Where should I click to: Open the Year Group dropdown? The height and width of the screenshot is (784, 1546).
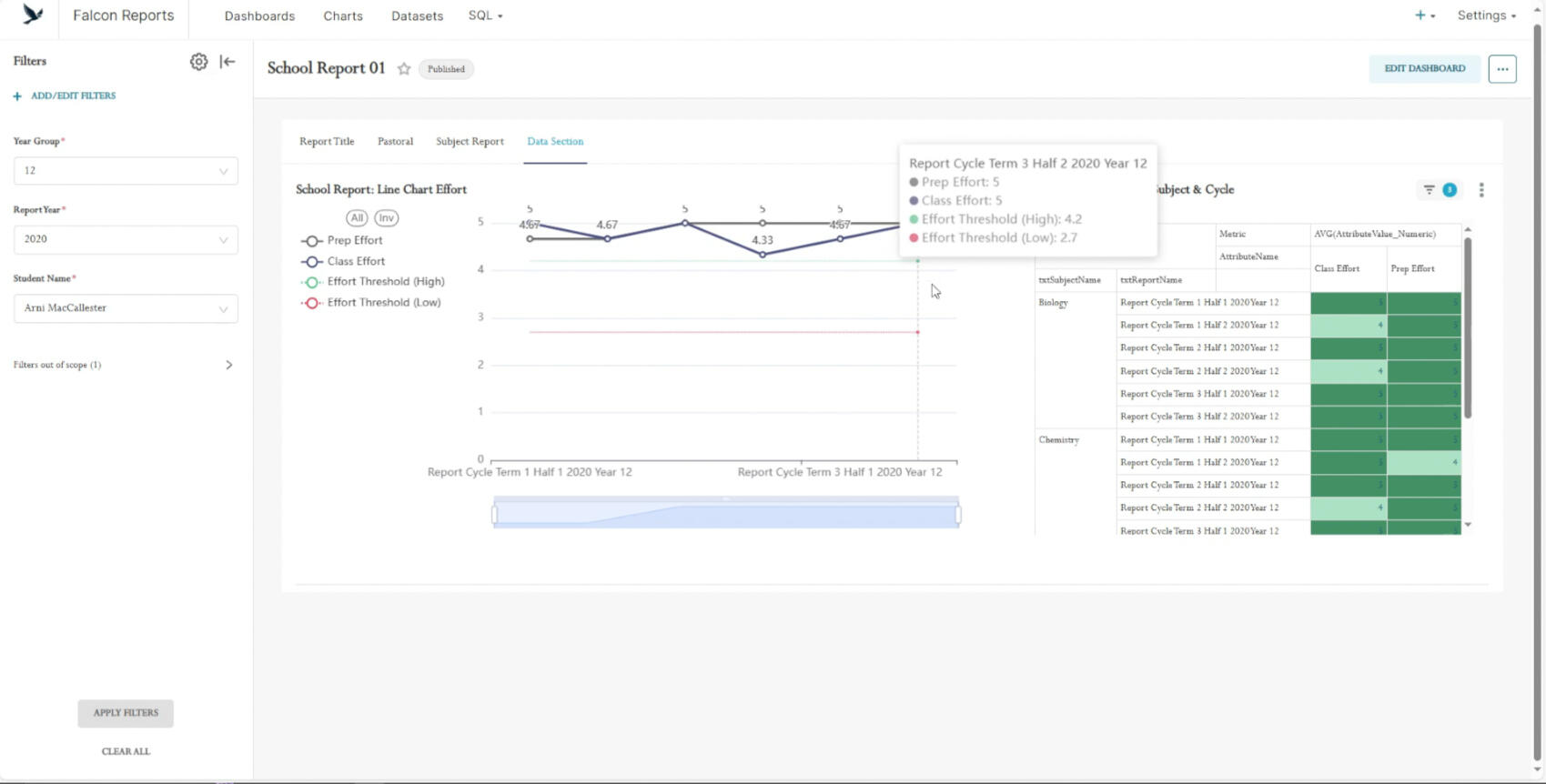(x=126, y=171)
